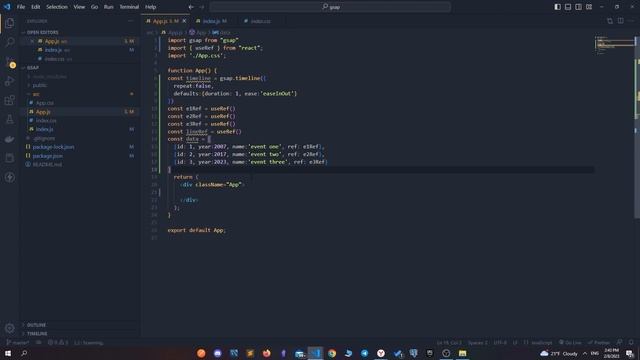Viewport: 640px width, 360px height.
Task: Go forward with the navigation arrow
Action: [202, 7]
